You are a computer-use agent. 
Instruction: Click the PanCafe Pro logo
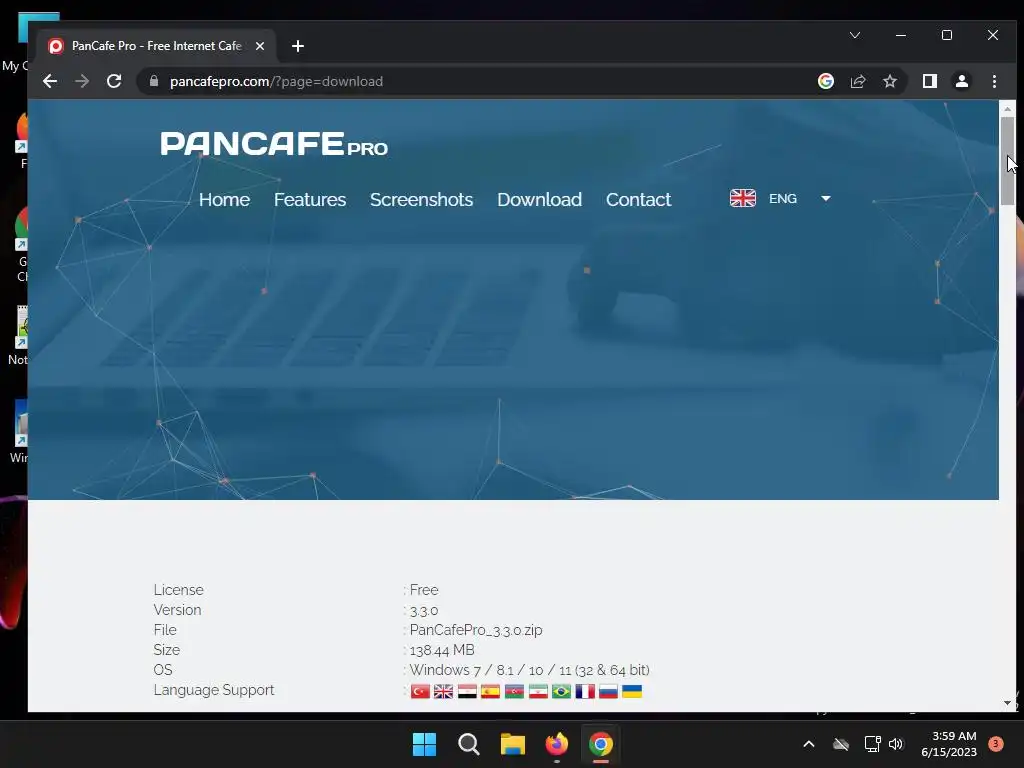pyautogui.click(x=274, y=144)
